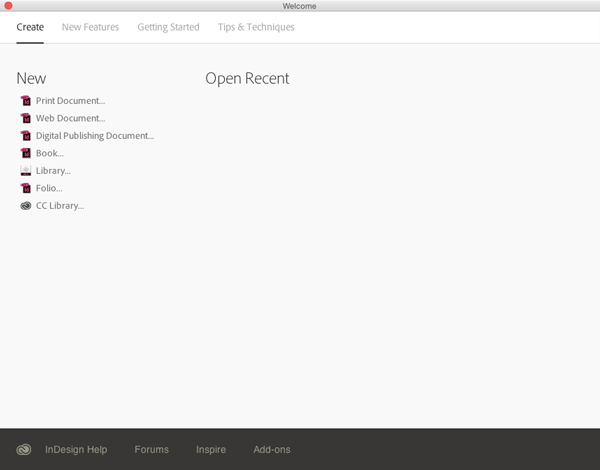
Task: Open the Forums link
Action: point(152,449)
